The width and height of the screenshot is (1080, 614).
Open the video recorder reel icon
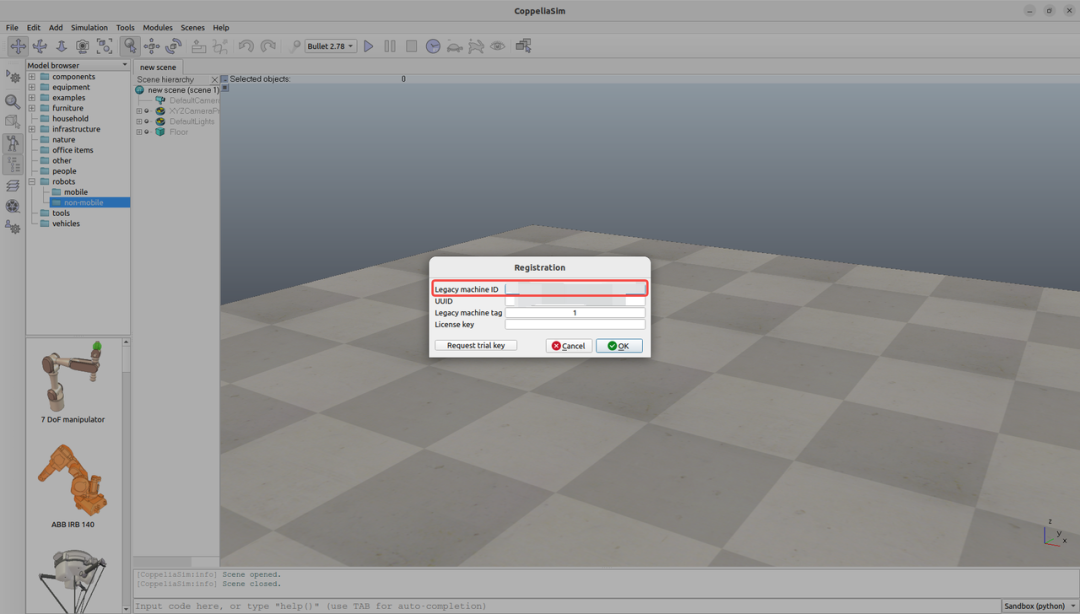tap(12, 206)
